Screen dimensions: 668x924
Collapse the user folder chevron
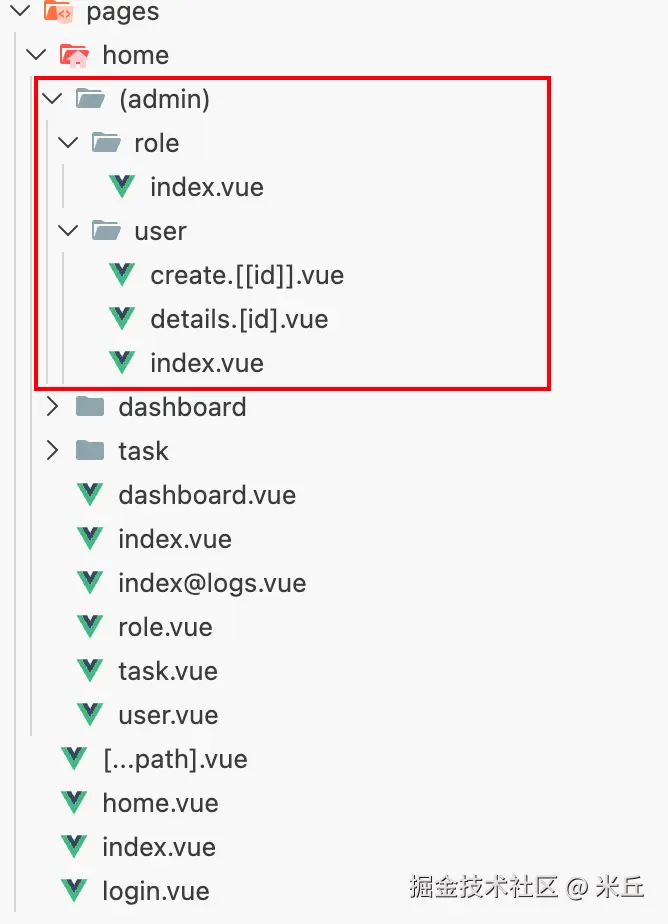pos(68,231)
